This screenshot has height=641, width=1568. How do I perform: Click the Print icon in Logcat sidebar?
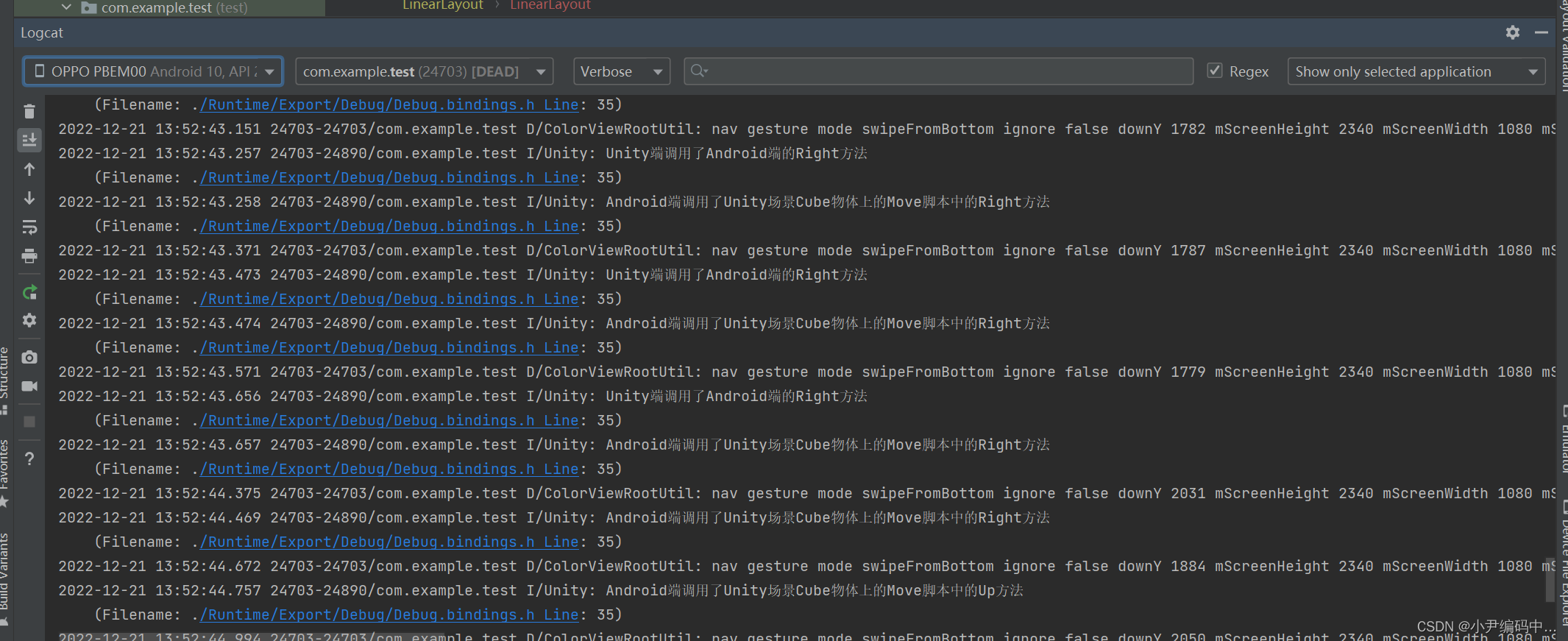point(29,256)
